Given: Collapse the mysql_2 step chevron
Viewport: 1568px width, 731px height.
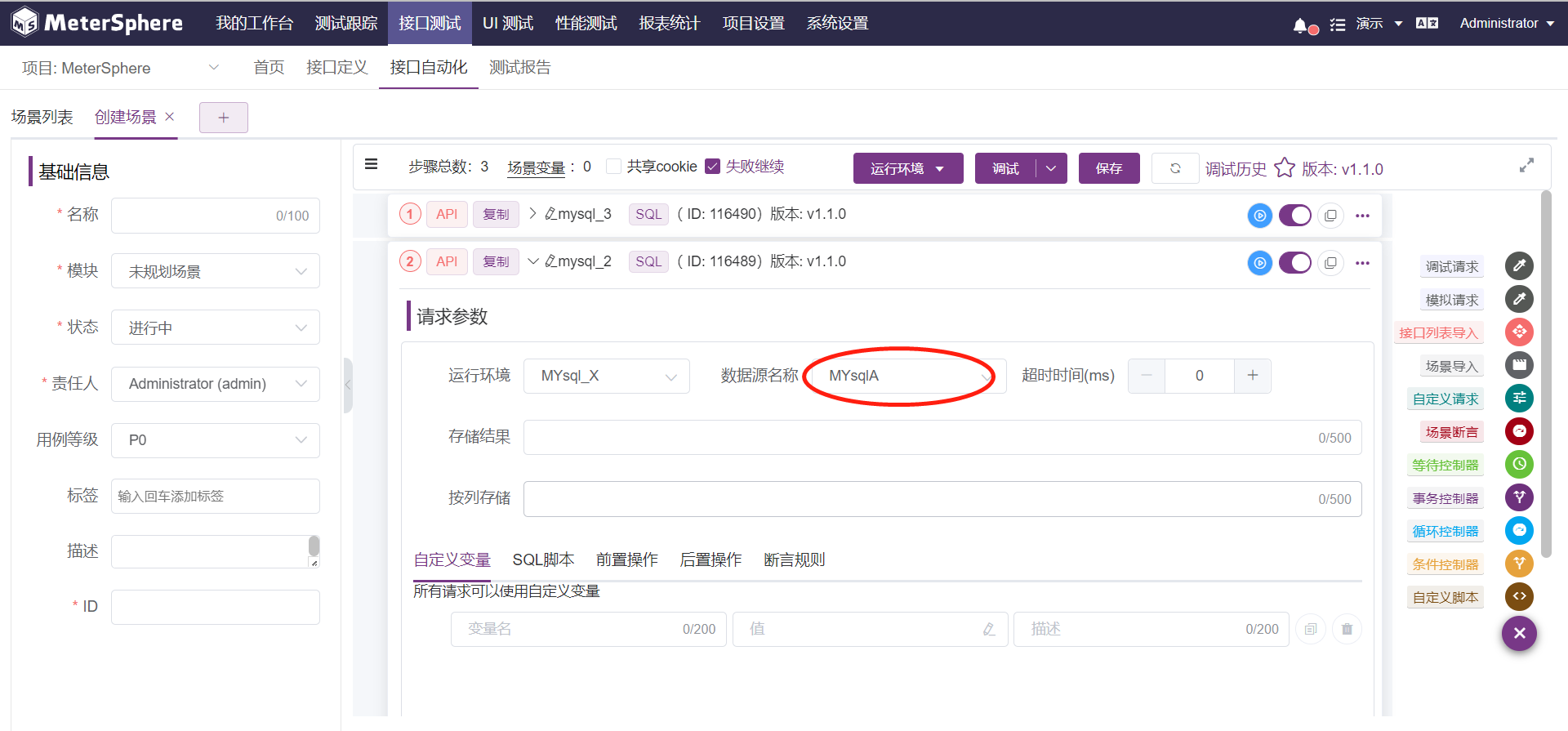Looking at the screenshot, I should [533, 261].
